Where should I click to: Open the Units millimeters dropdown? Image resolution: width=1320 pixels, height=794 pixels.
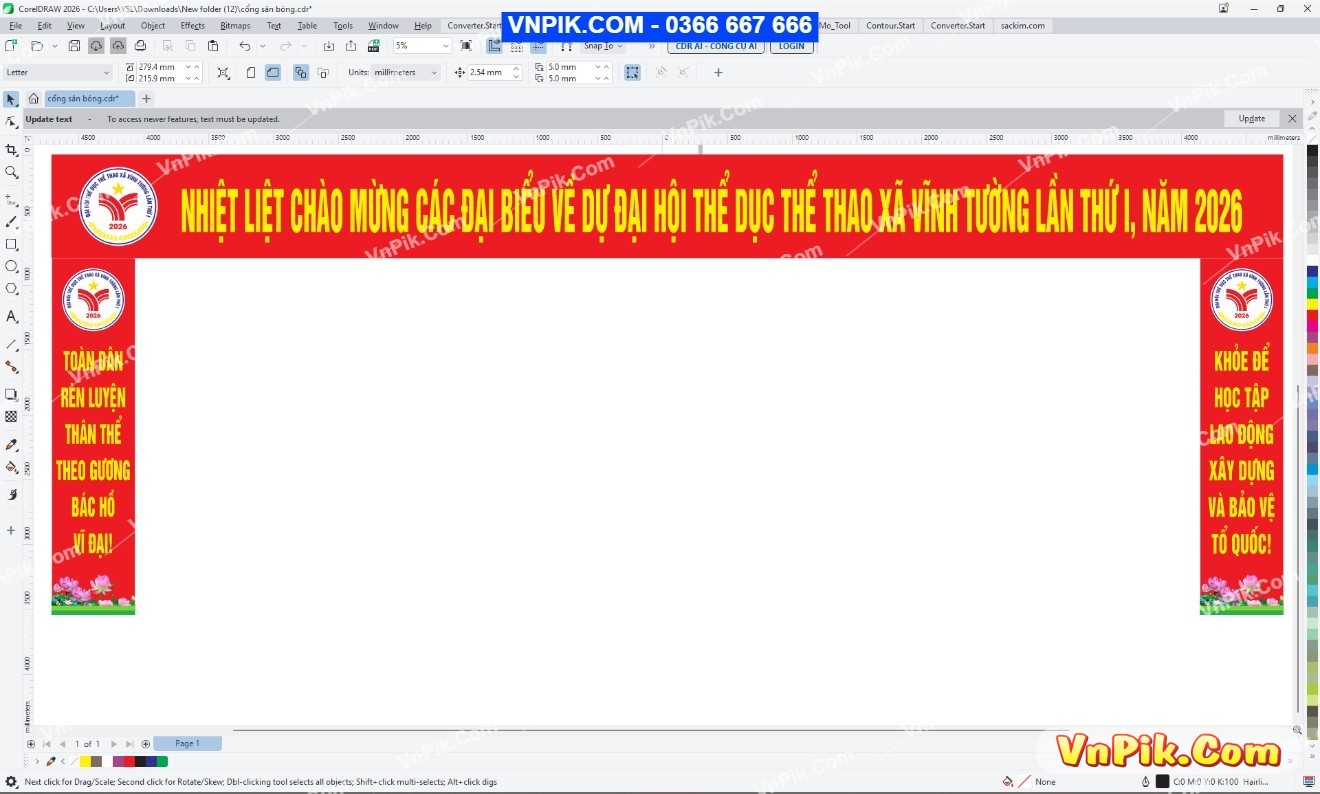(434, 73)
